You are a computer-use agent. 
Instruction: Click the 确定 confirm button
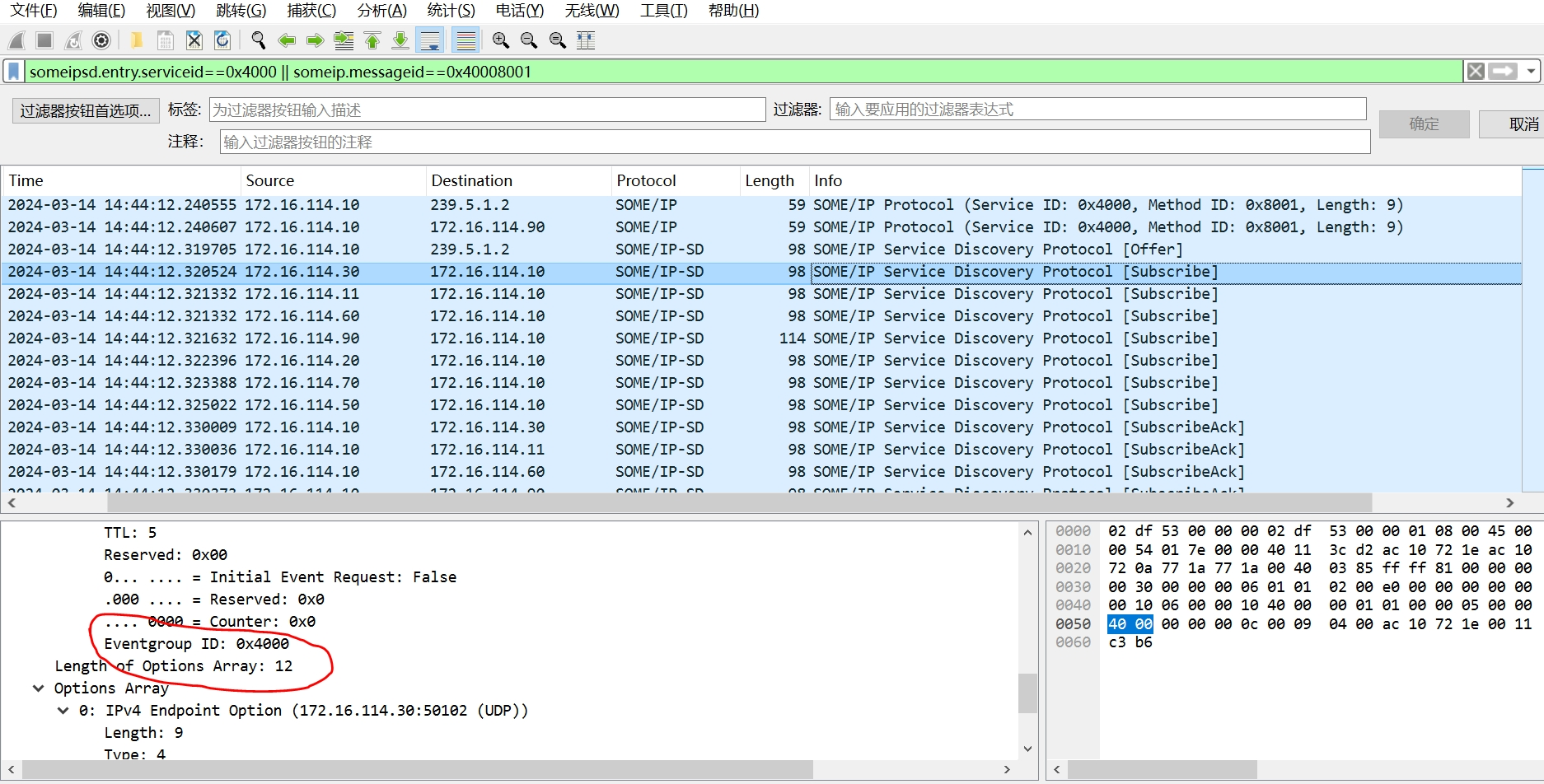pos(1425,124)
